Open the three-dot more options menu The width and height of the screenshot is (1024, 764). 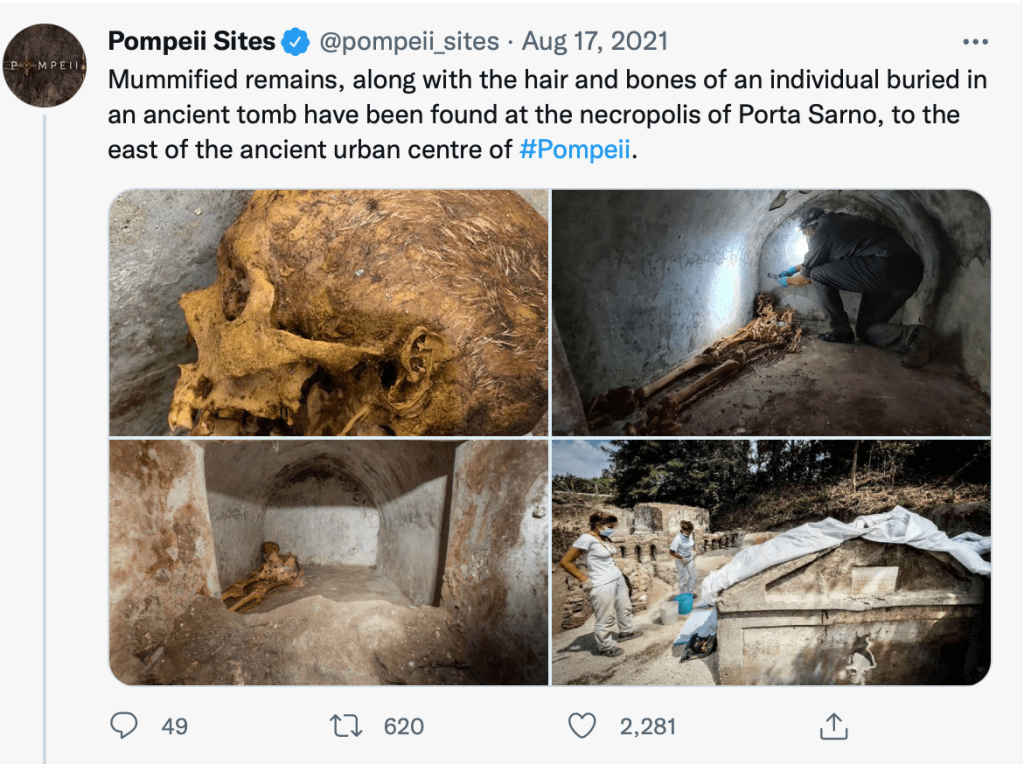(974, 42)
